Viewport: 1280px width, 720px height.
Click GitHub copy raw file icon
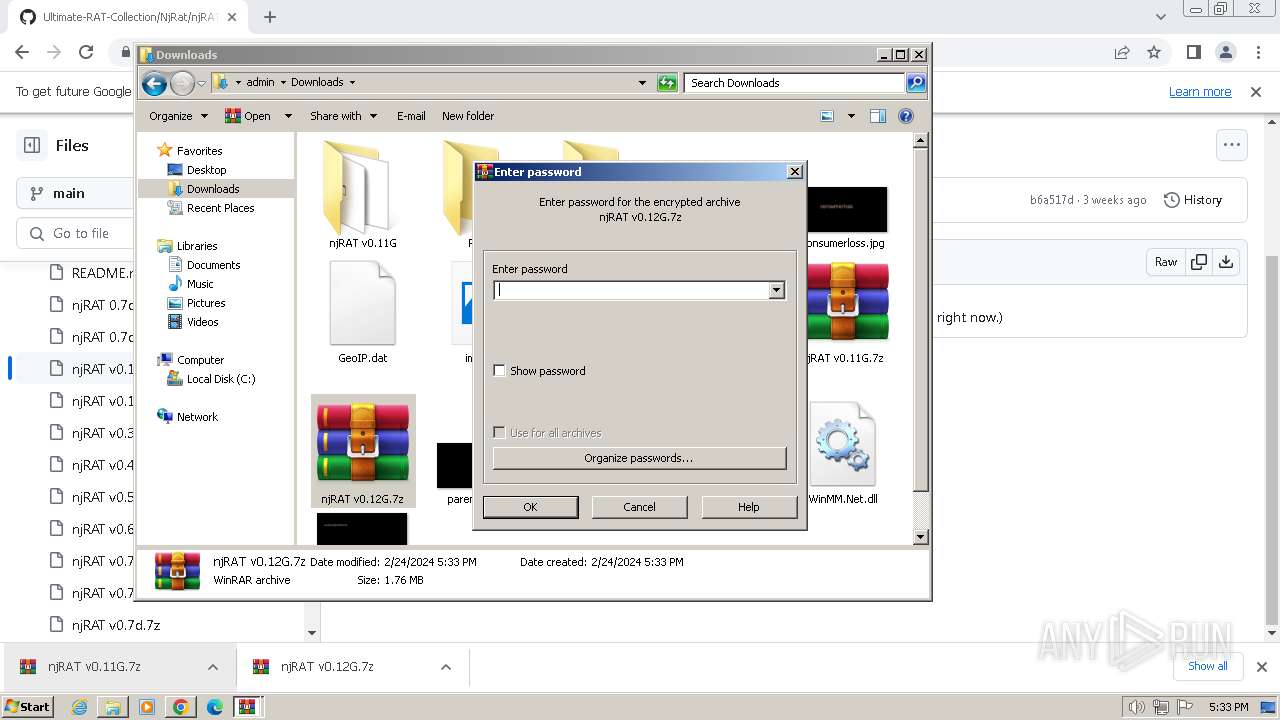1198,262
